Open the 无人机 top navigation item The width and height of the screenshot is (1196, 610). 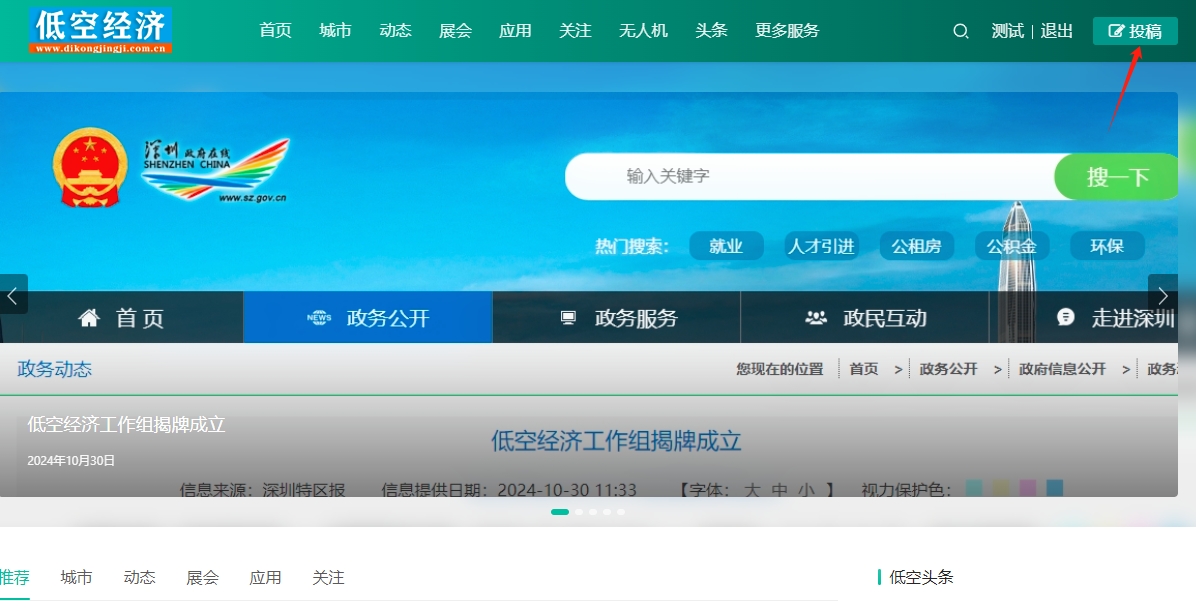(643, 30)
